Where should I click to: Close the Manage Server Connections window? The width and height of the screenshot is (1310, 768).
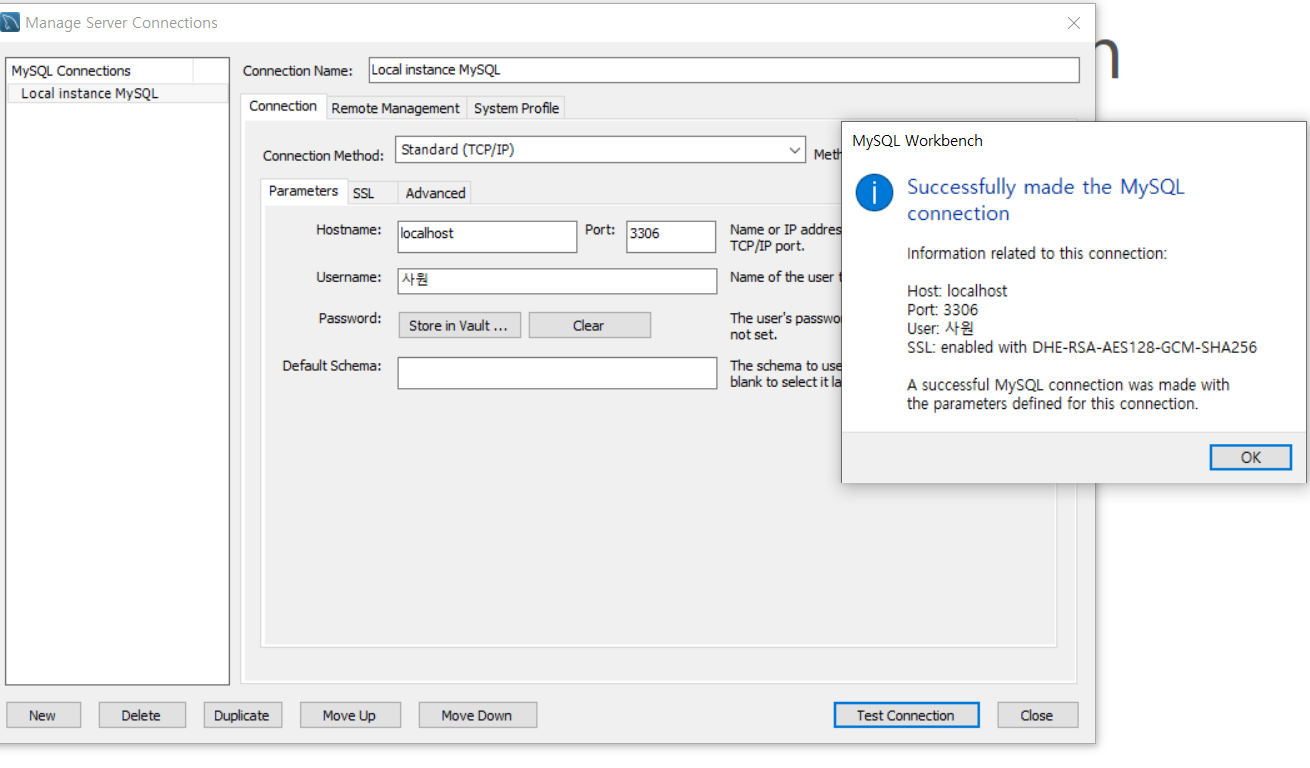coord(1073,22)
